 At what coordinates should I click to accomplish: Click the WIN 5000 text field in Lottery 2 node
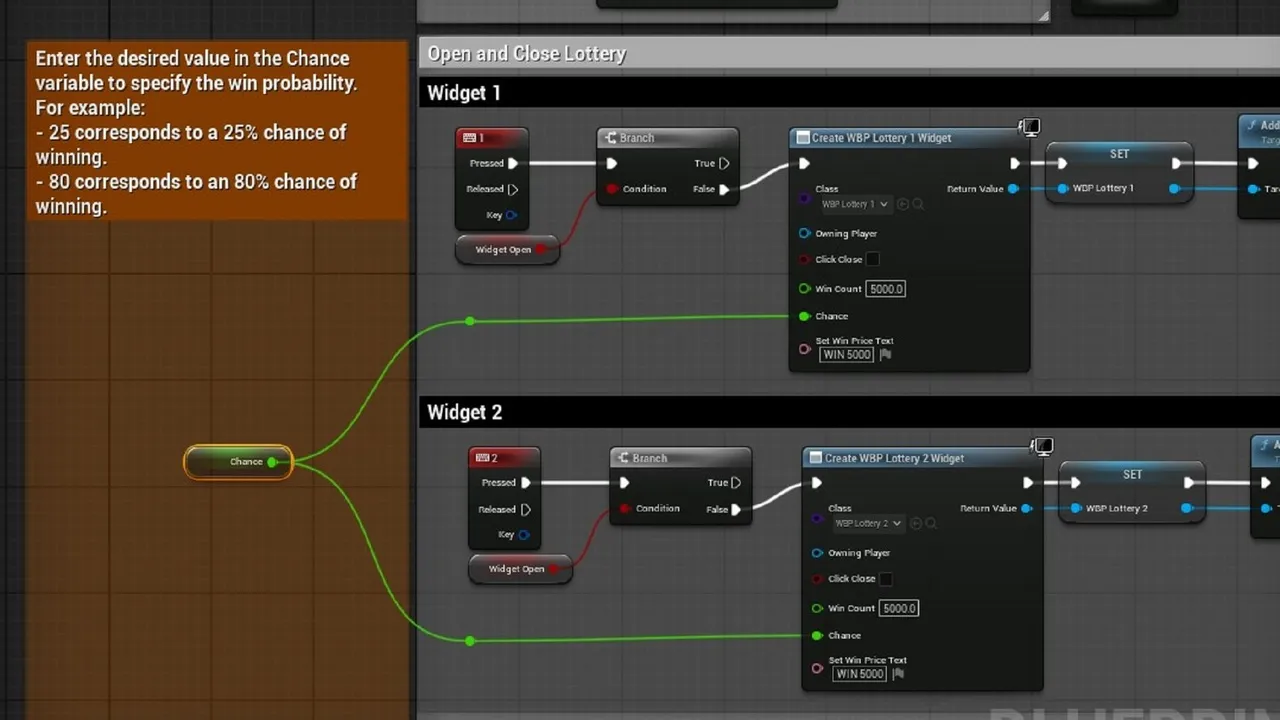(860, 674)
